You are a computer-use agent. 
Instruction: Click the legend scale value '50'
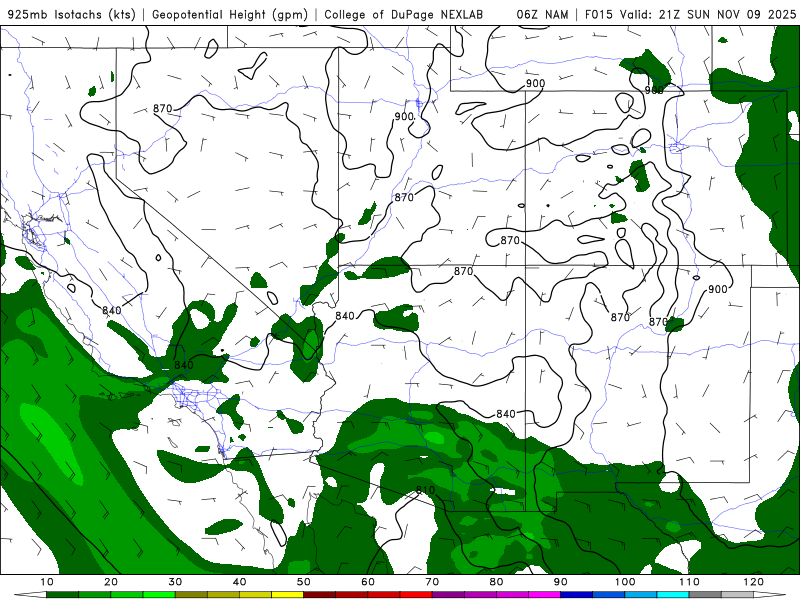pyautogui.click(x=304, y=582)
